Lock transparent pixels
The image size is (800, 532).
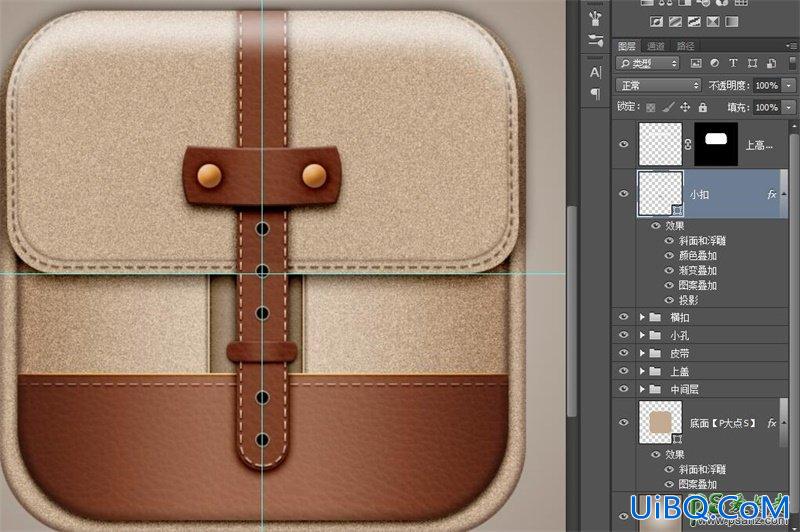651,108
